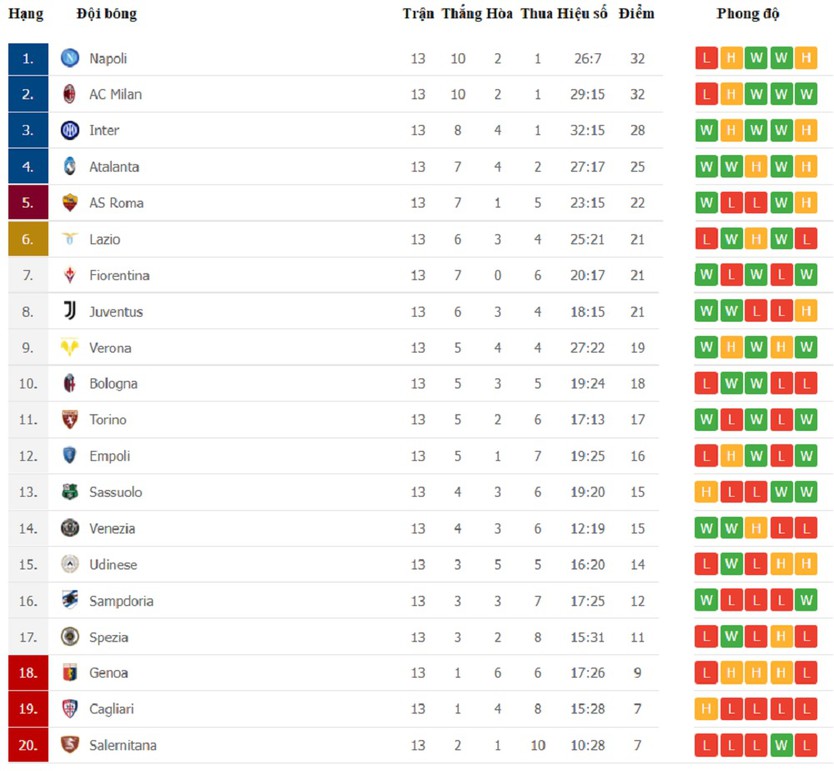Image resolution: width=834 pixels, height=771 pixels.
Task: Open the Atalanta team link
Action: tap(114, 167)
